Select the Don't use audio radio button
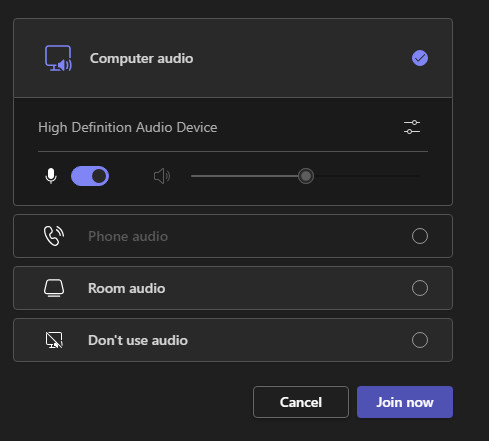489x441 pixels. click(x=420, y=340)
